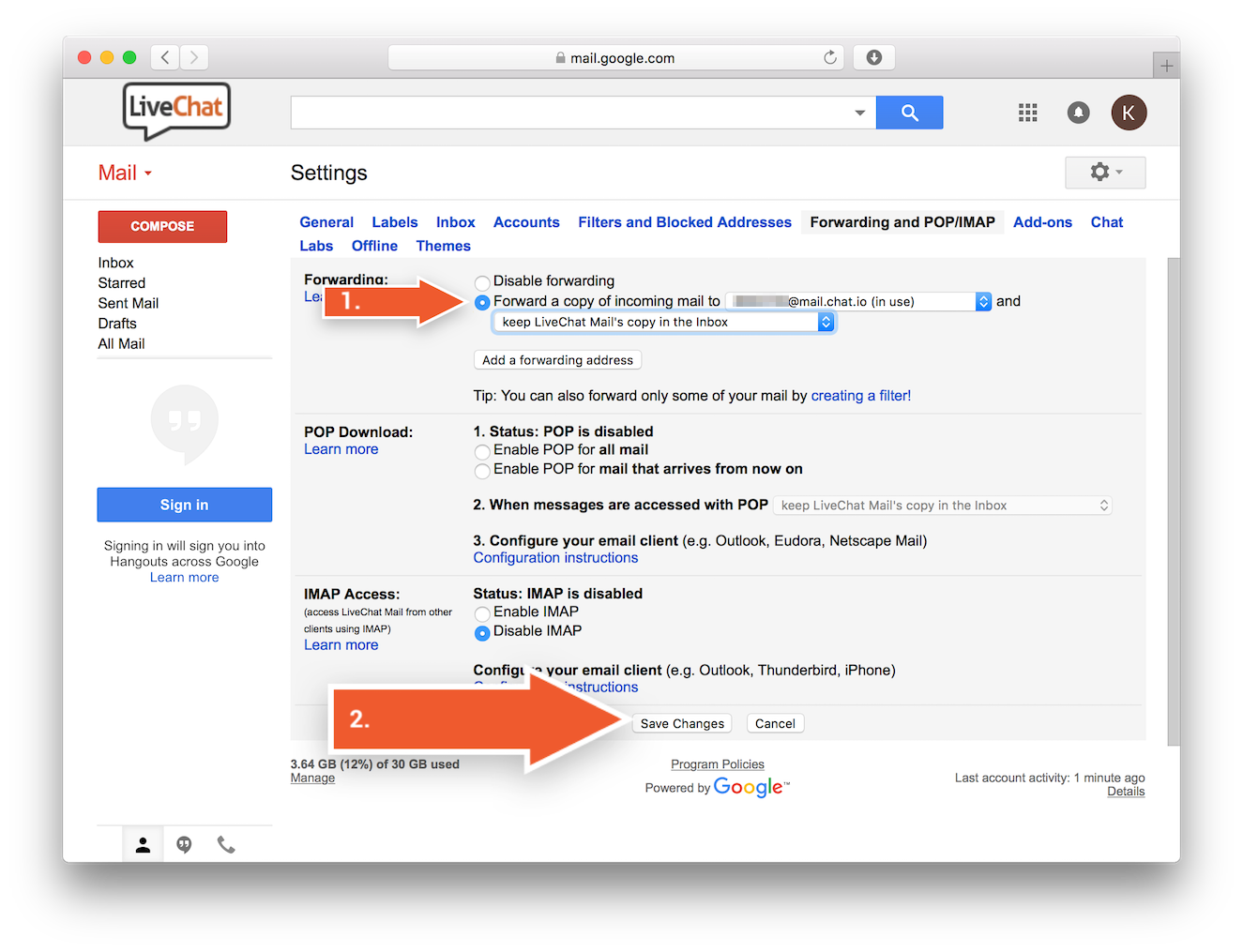The height and width of the screenshot is (952, 1243).
Task: Open Filters and Blocked Addresses tab
Action: (x=685, y=222)
